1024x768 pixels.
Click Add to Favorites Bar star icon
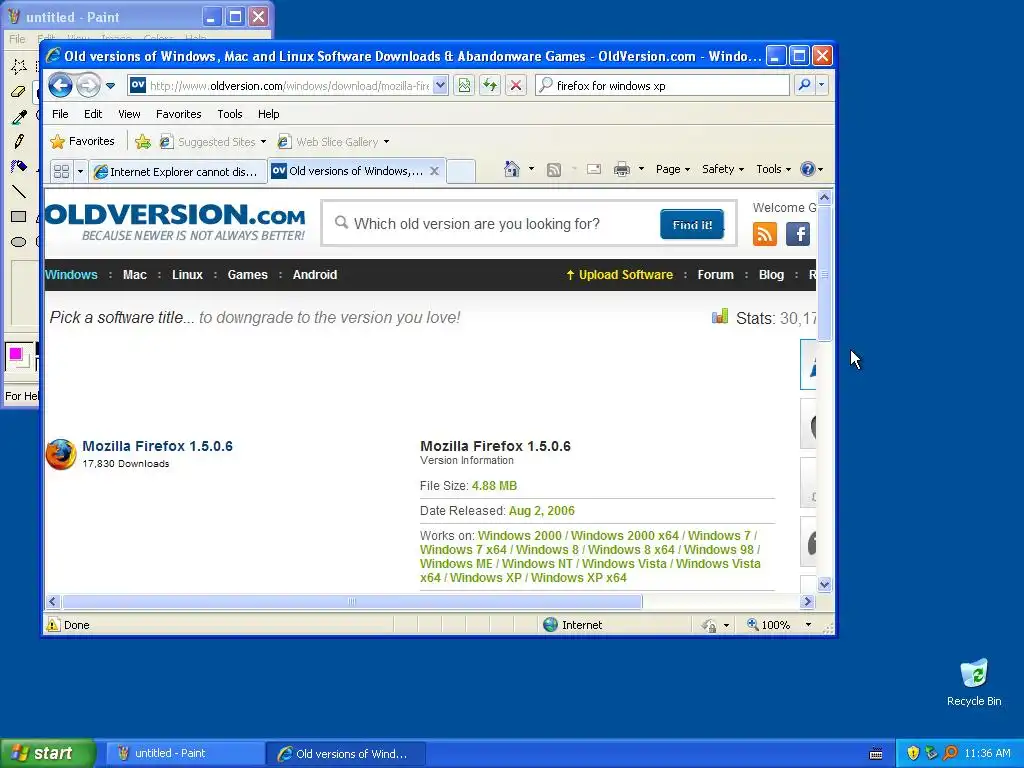pos(143,141)
